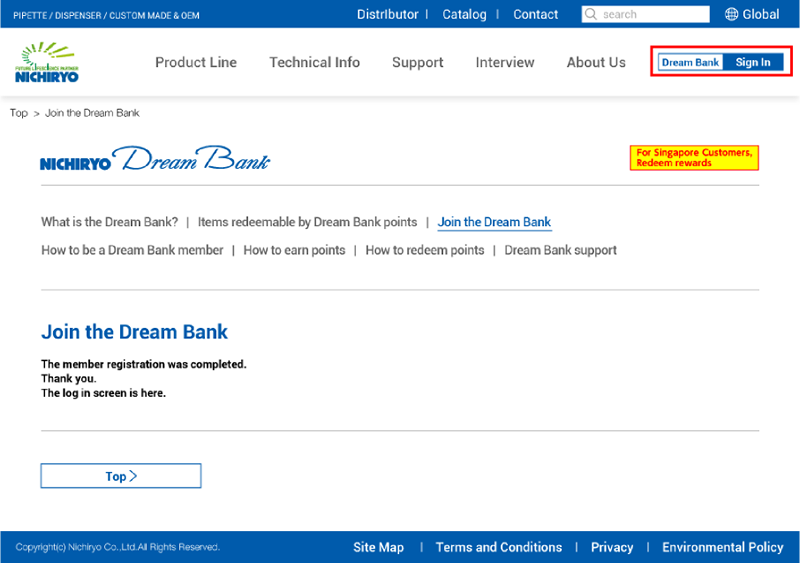
Task: Click The log in screen is here text
Action: 103,393
